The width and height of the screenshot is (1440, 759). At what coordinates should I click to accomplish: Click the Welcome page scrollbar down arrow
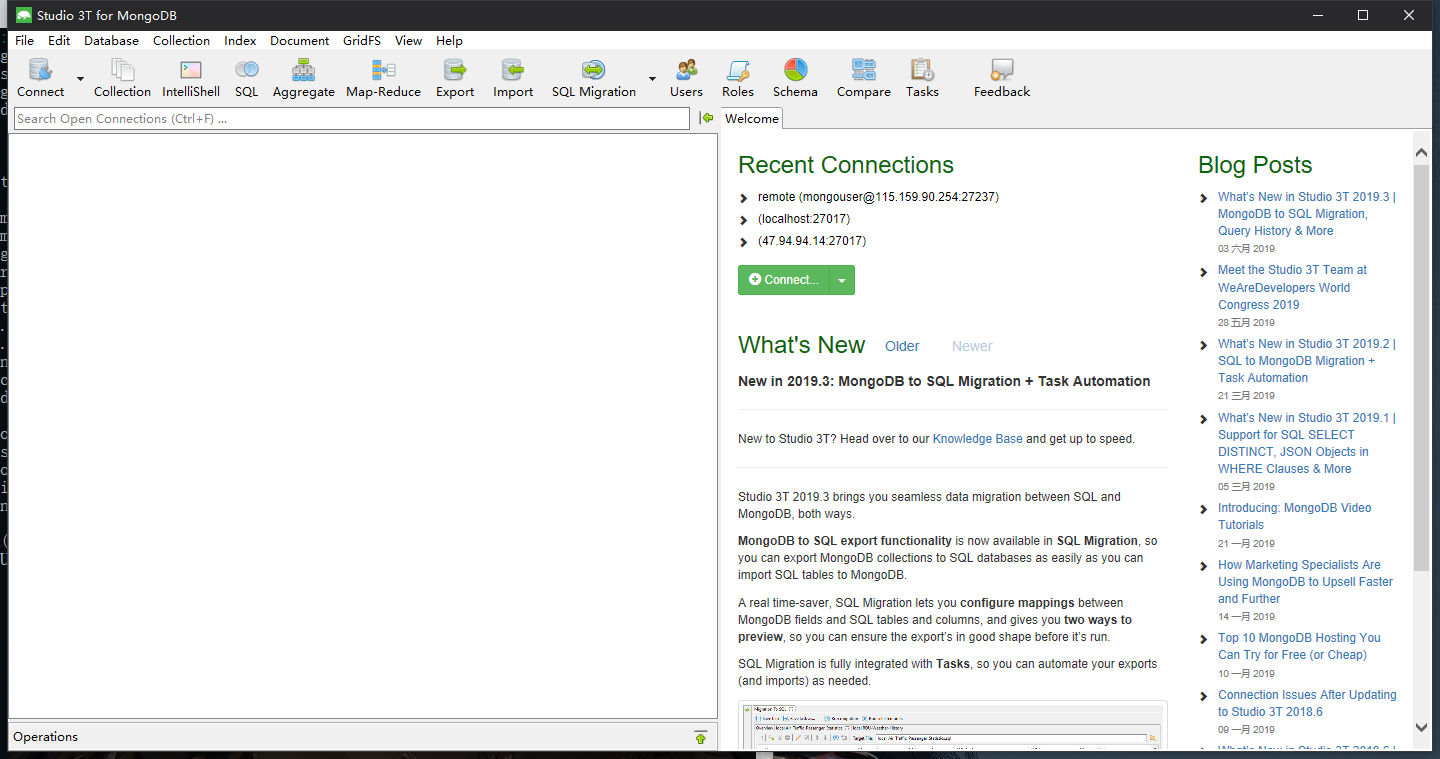coord(1421,728)
